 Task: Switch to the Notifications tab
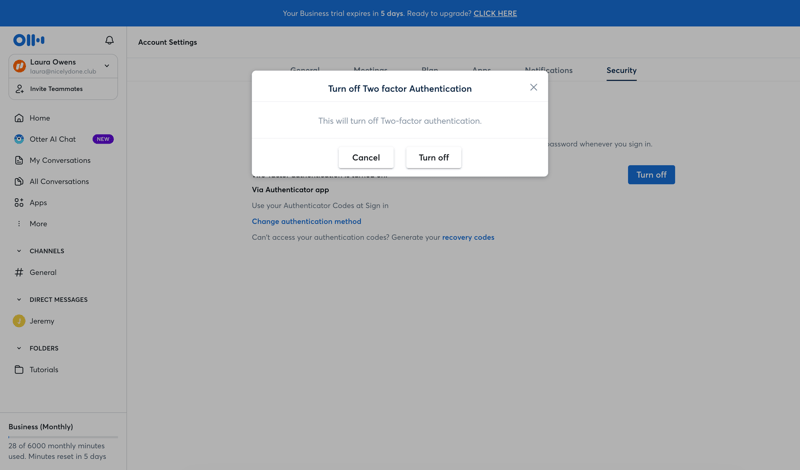point(548,70)
